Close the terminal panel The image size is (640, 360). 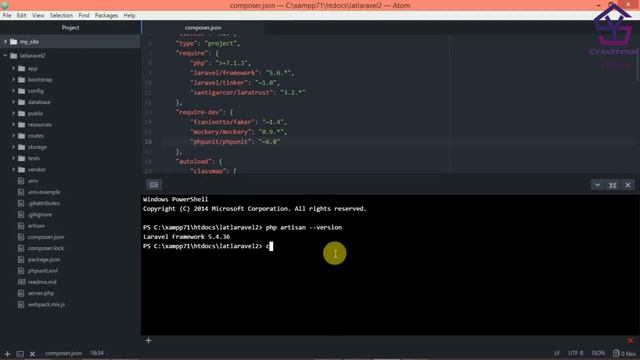pos(628,185)
